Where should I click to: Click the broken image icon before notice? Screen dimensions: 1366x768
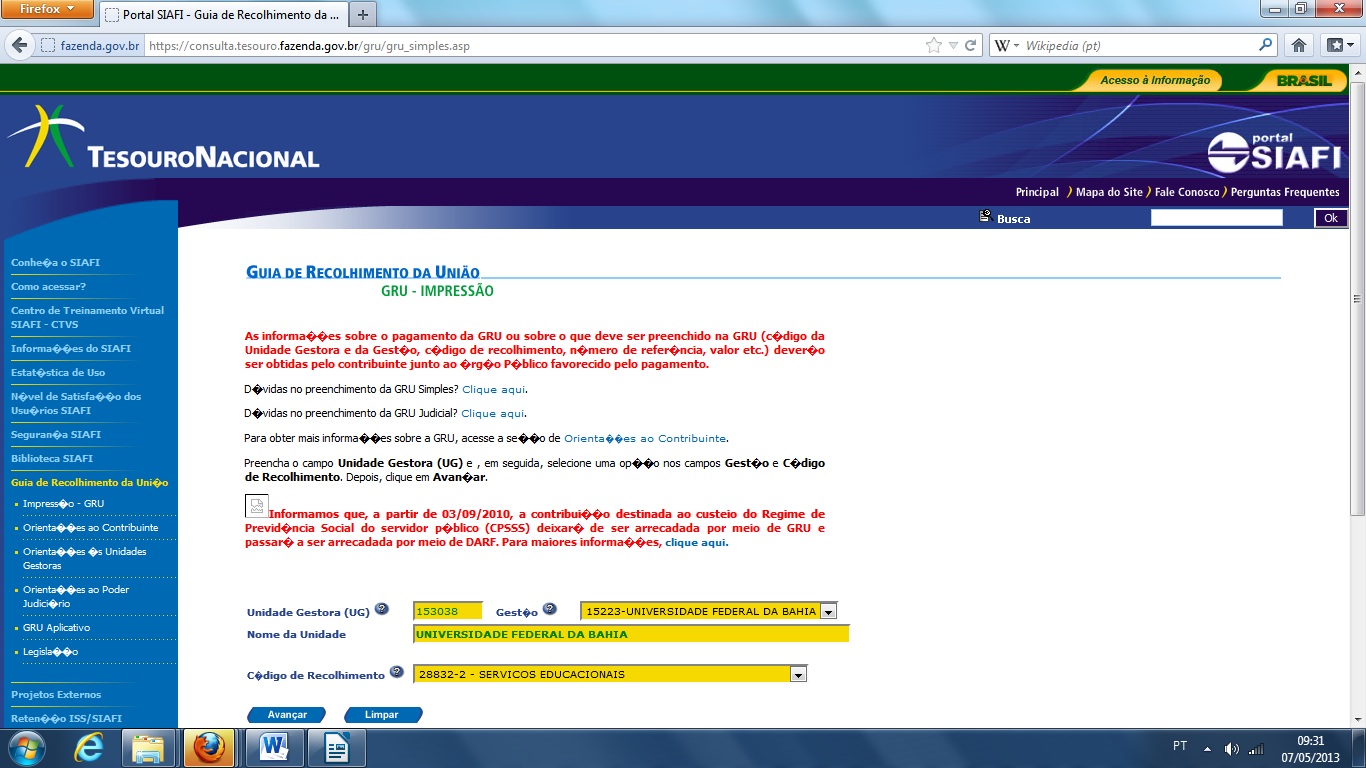(x=257, y=506)
